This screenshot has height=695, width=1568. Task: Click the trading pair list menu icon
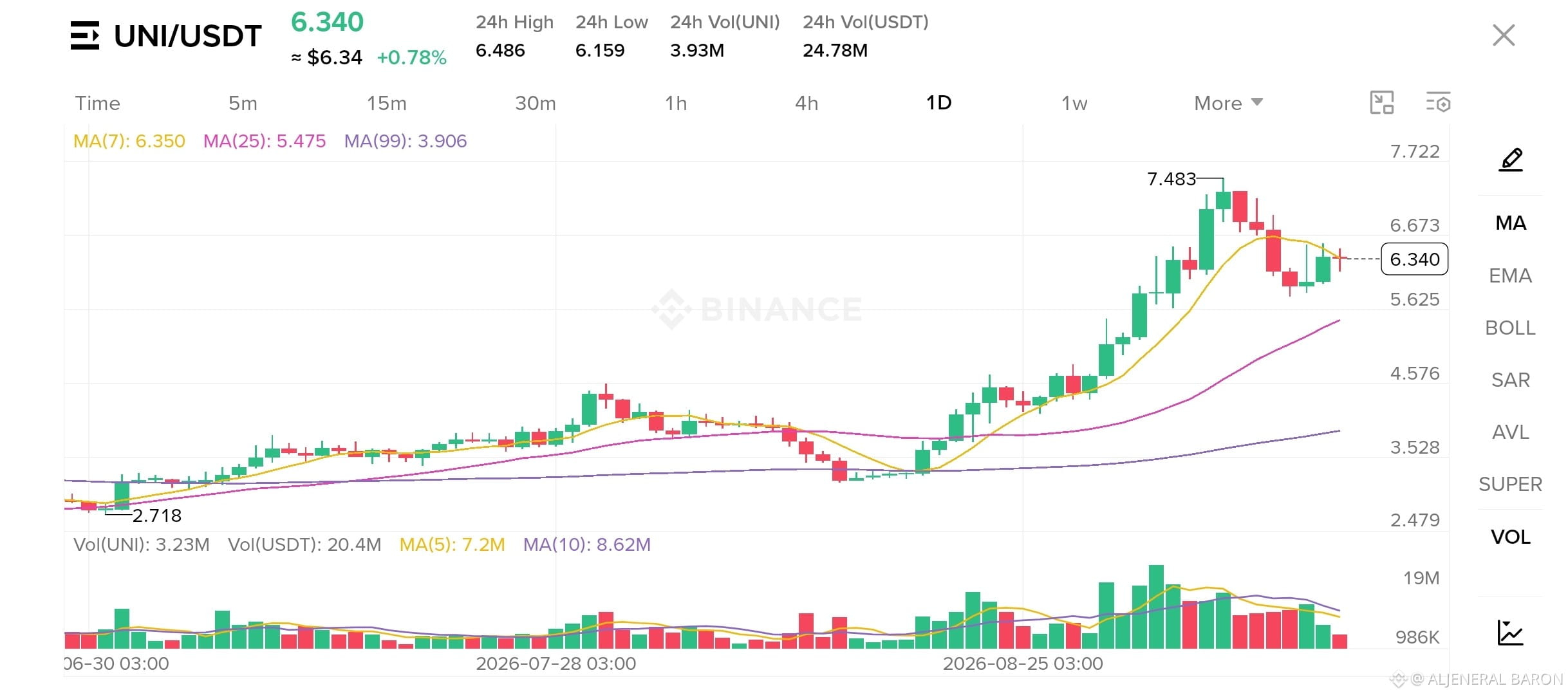tap(84, 35)
